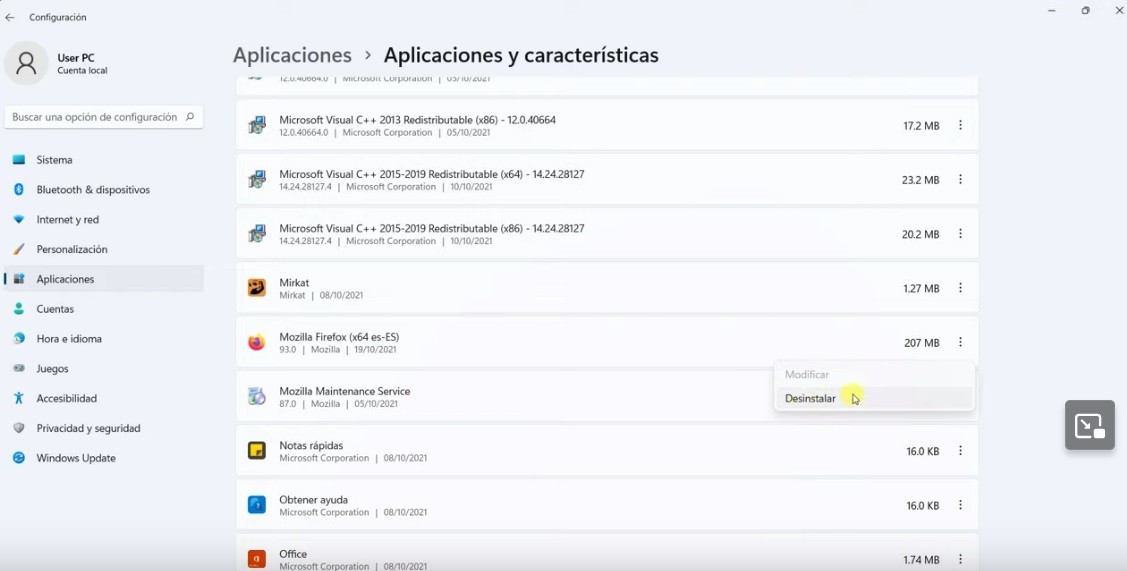Viewport: 1127px width, 571px height.
Task: Click the Juegos controller icon
Action: point(19,368)
